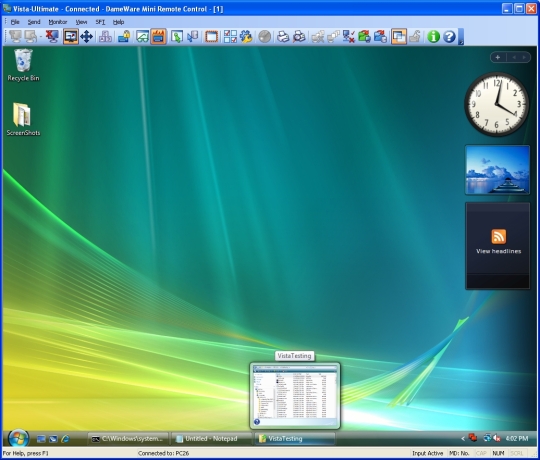The image size is (540, 460).
Task: Open the File menu
Action: 15,22
